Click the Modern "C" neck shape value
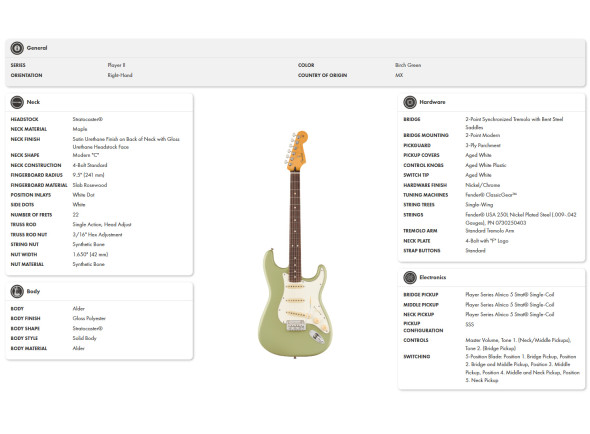Screen dimensions: 590x434 [86, 155]
